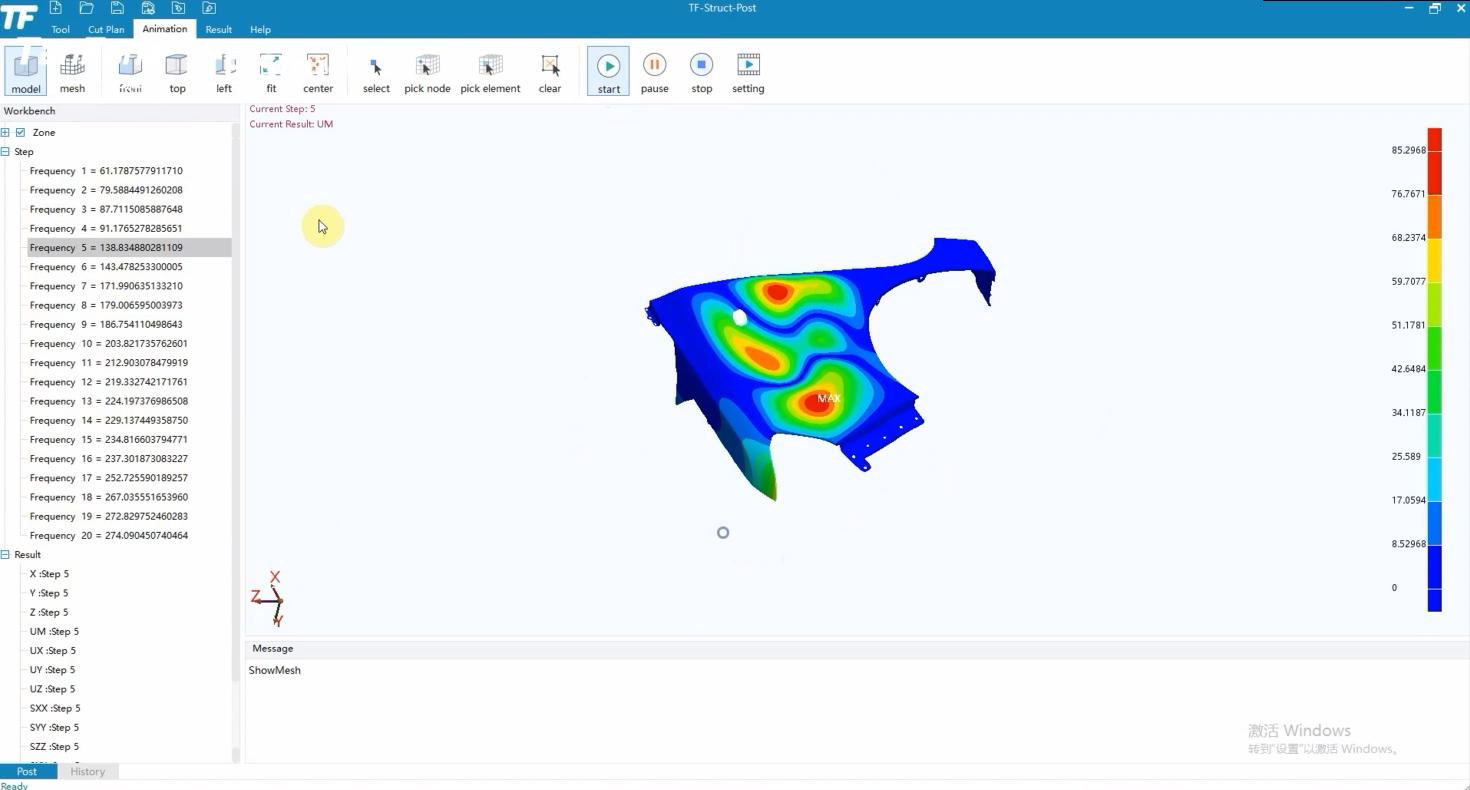Toggle the Zone checkbox
1470x790 pixels.
click(20, 132)
